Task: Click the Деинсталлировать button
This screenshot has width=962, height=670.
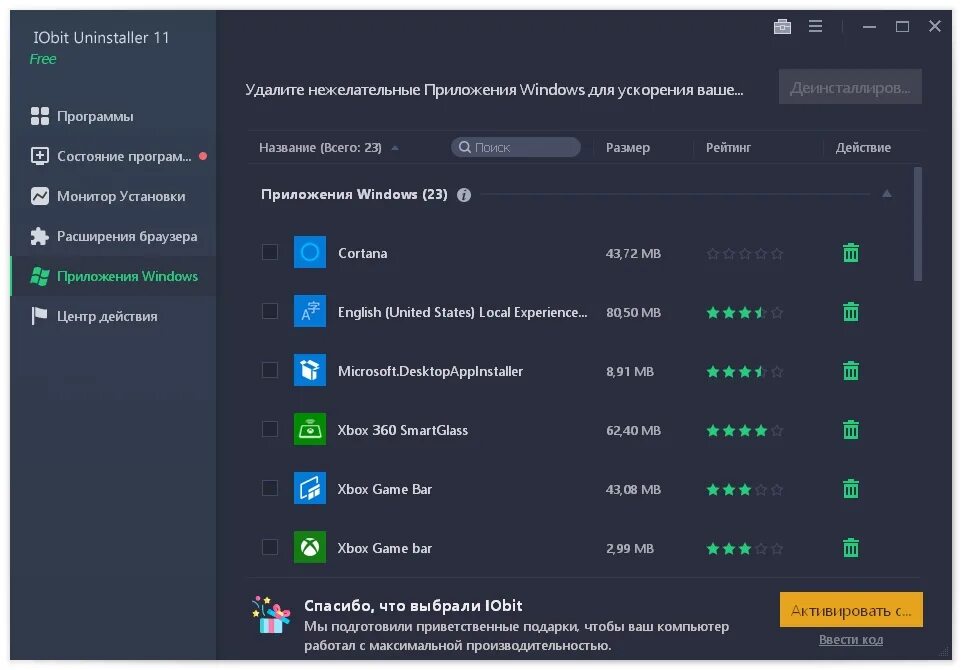Action: point(850,87)
